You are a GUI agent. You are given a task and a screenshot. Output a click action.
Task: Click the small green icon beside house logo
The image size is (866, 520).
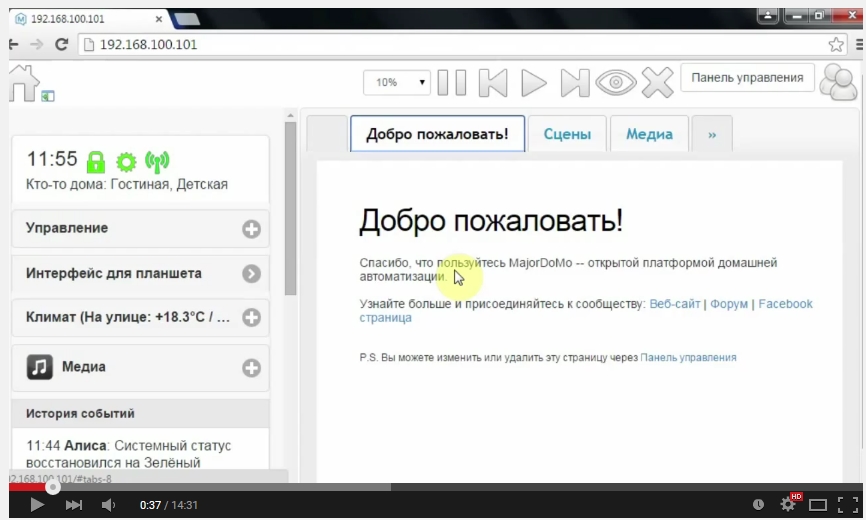pos(47,97)
